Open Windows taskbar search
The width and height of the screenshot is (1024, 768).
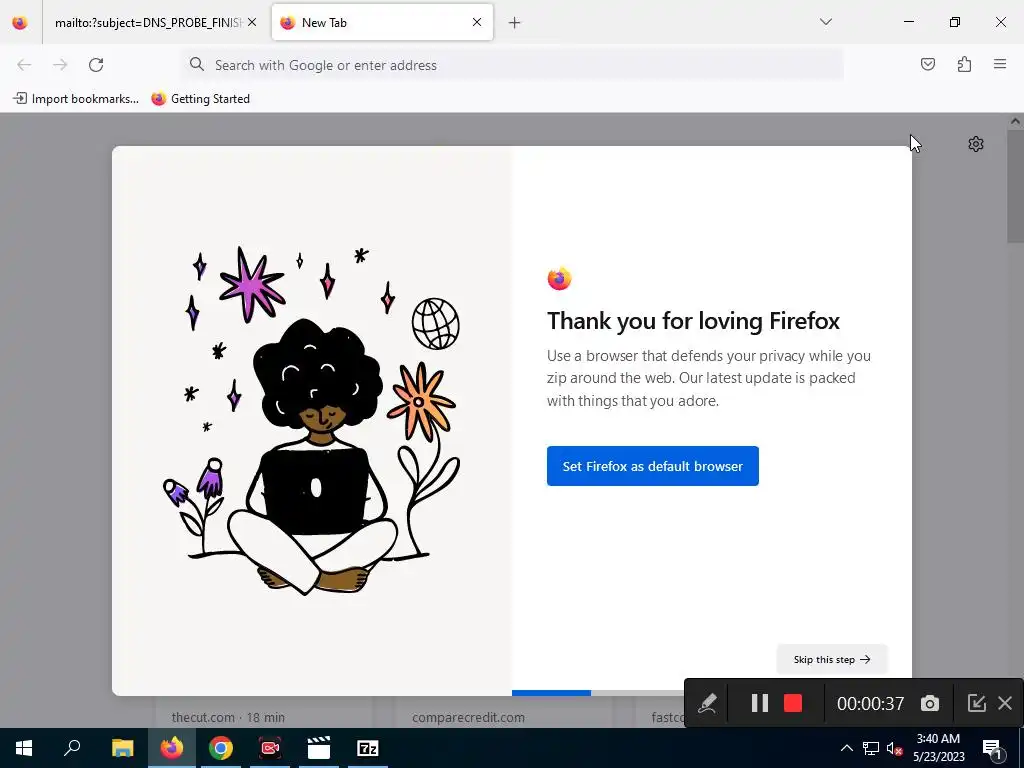[x=72, y=748]
